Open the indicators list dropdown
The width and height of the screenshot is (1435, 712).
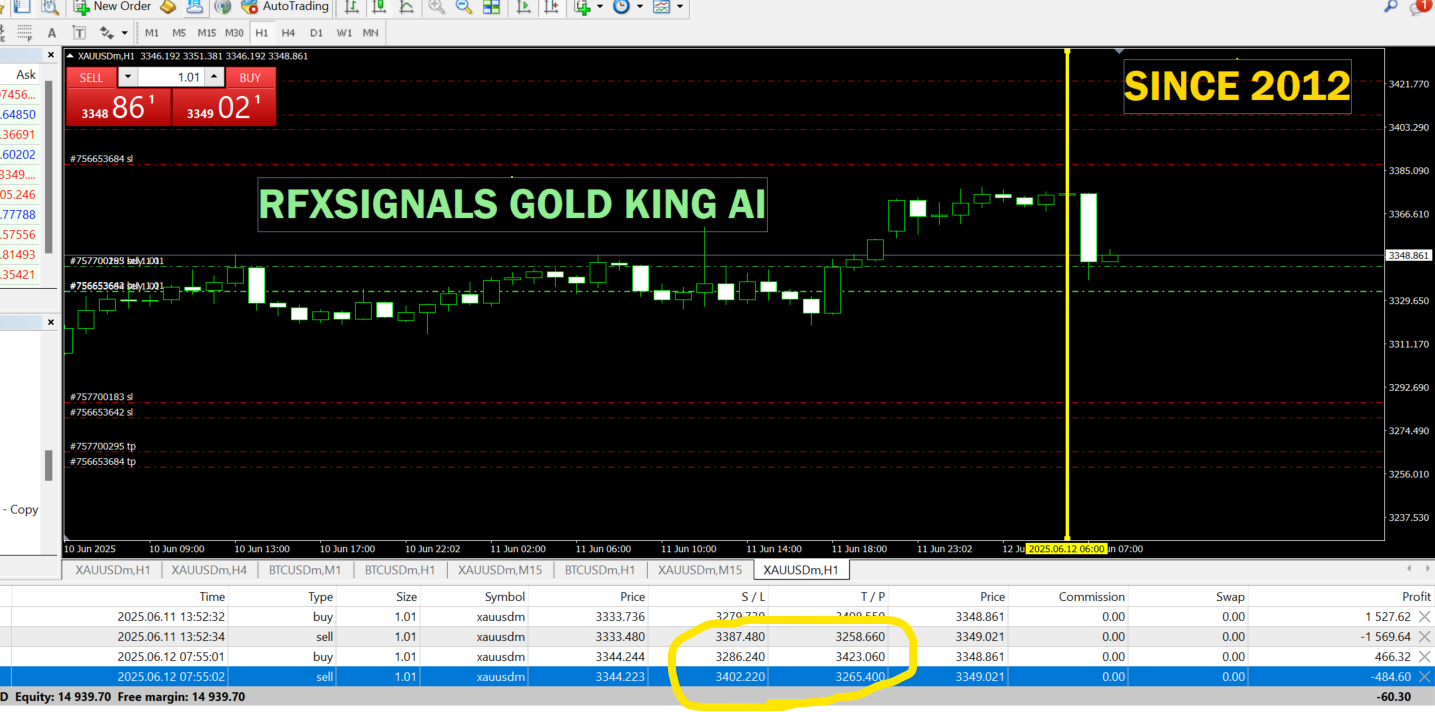click(x=600, y=7)
